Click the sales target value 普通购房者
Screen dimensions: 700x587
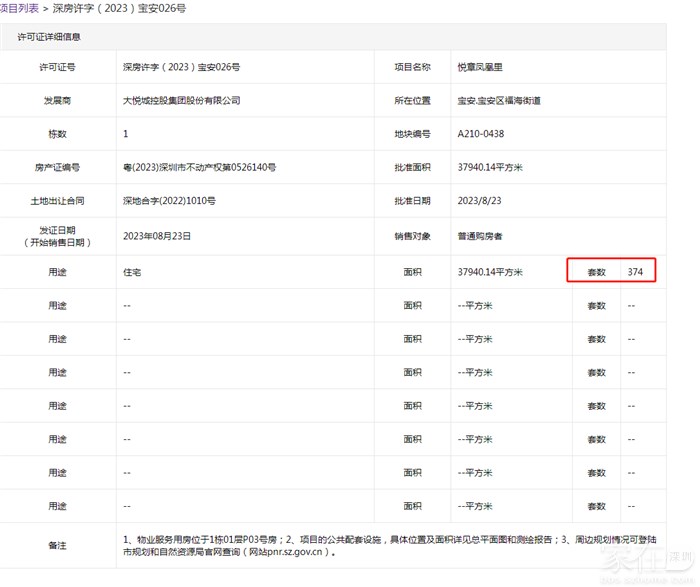coord(479,236)
